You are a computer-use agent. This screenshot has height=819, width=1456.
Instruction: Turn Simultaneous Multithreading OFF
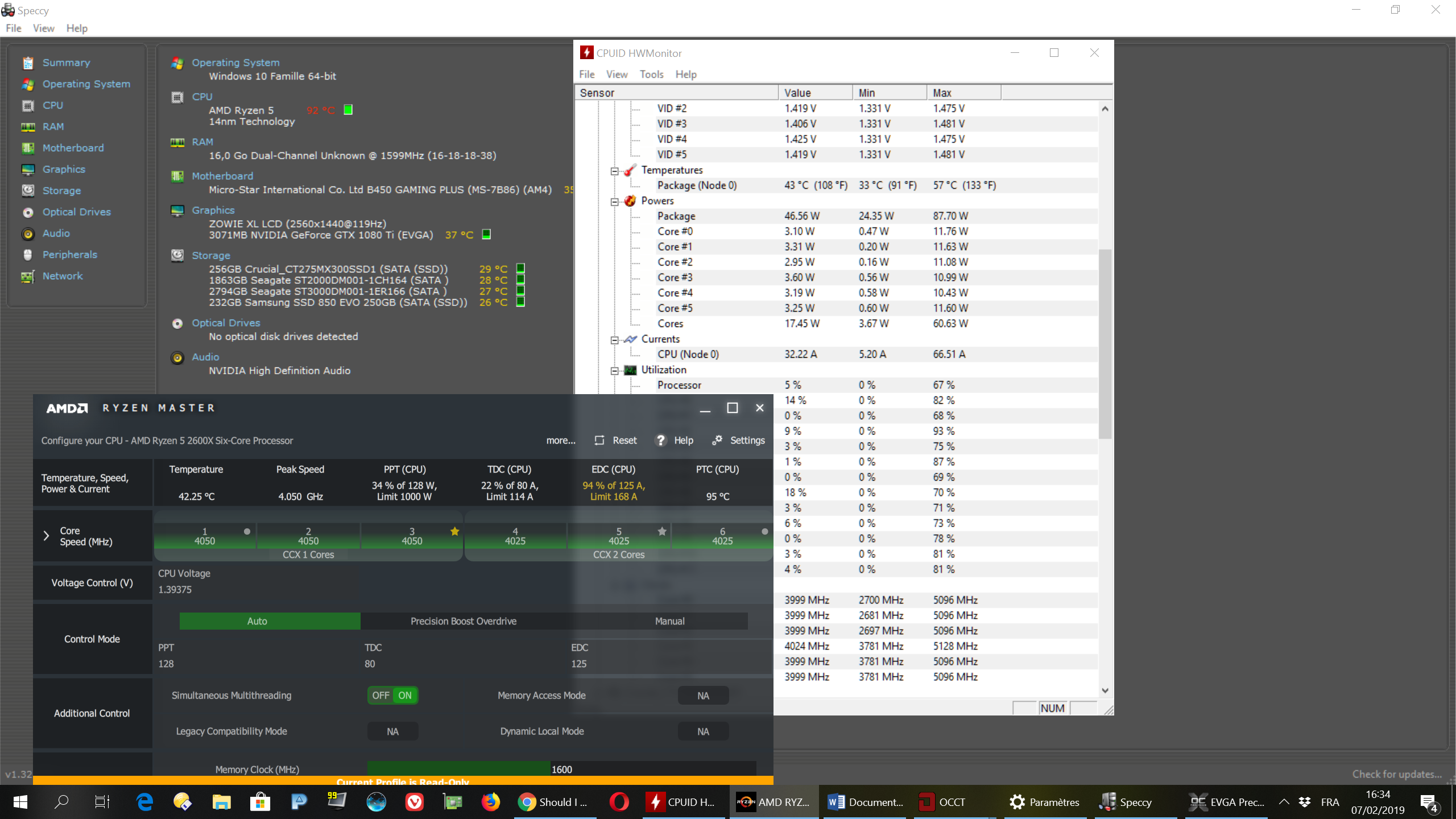pyautogui.click(x=380, y=696)
